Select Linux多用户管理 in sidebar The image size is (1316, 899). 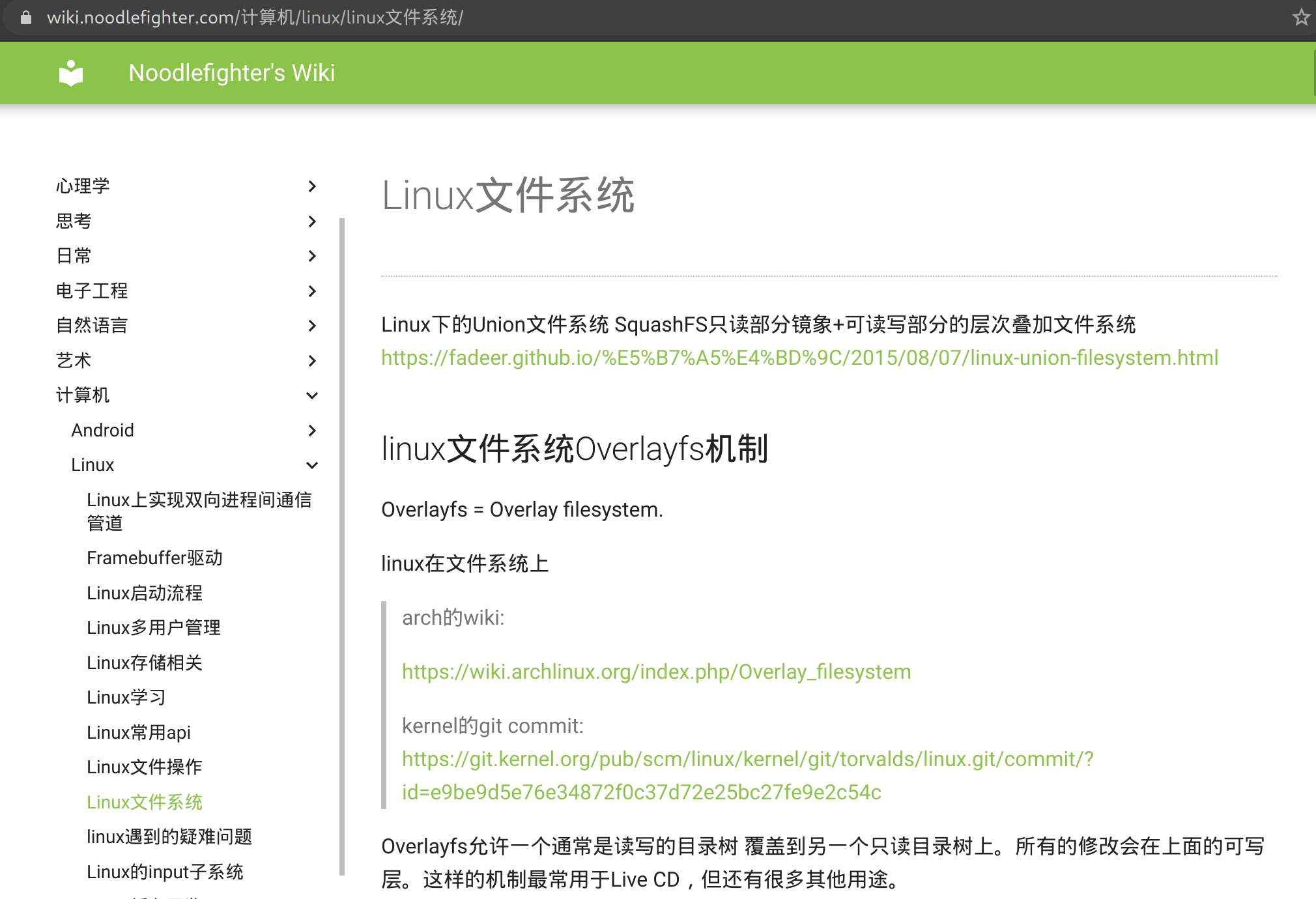pyautogui.click(x=154, y=628)
